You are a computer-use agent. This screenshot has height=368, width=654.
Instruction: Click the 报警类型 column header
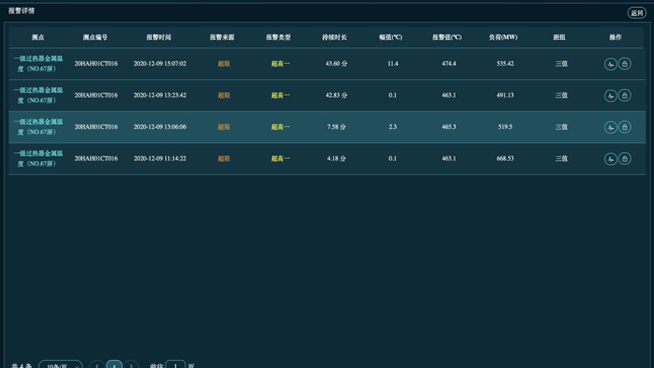click(x=278, y=37)
